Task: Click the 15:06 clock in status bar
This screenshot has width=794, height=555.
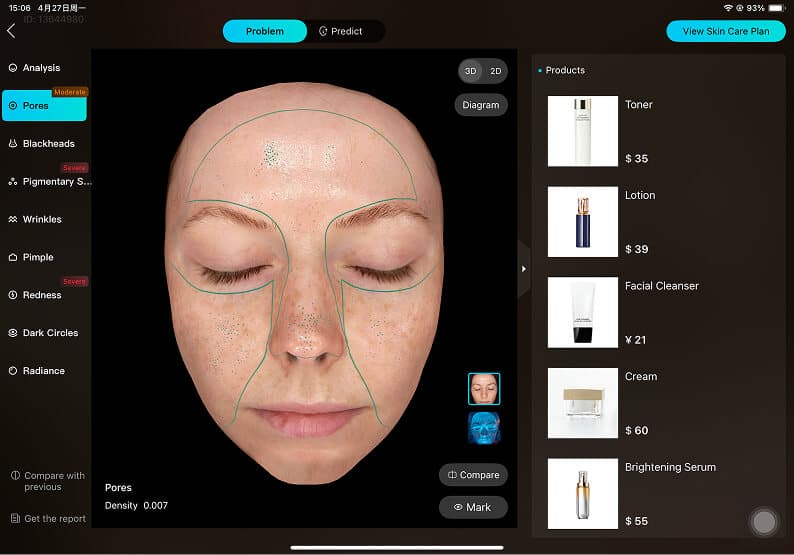Action: point(20,8)
